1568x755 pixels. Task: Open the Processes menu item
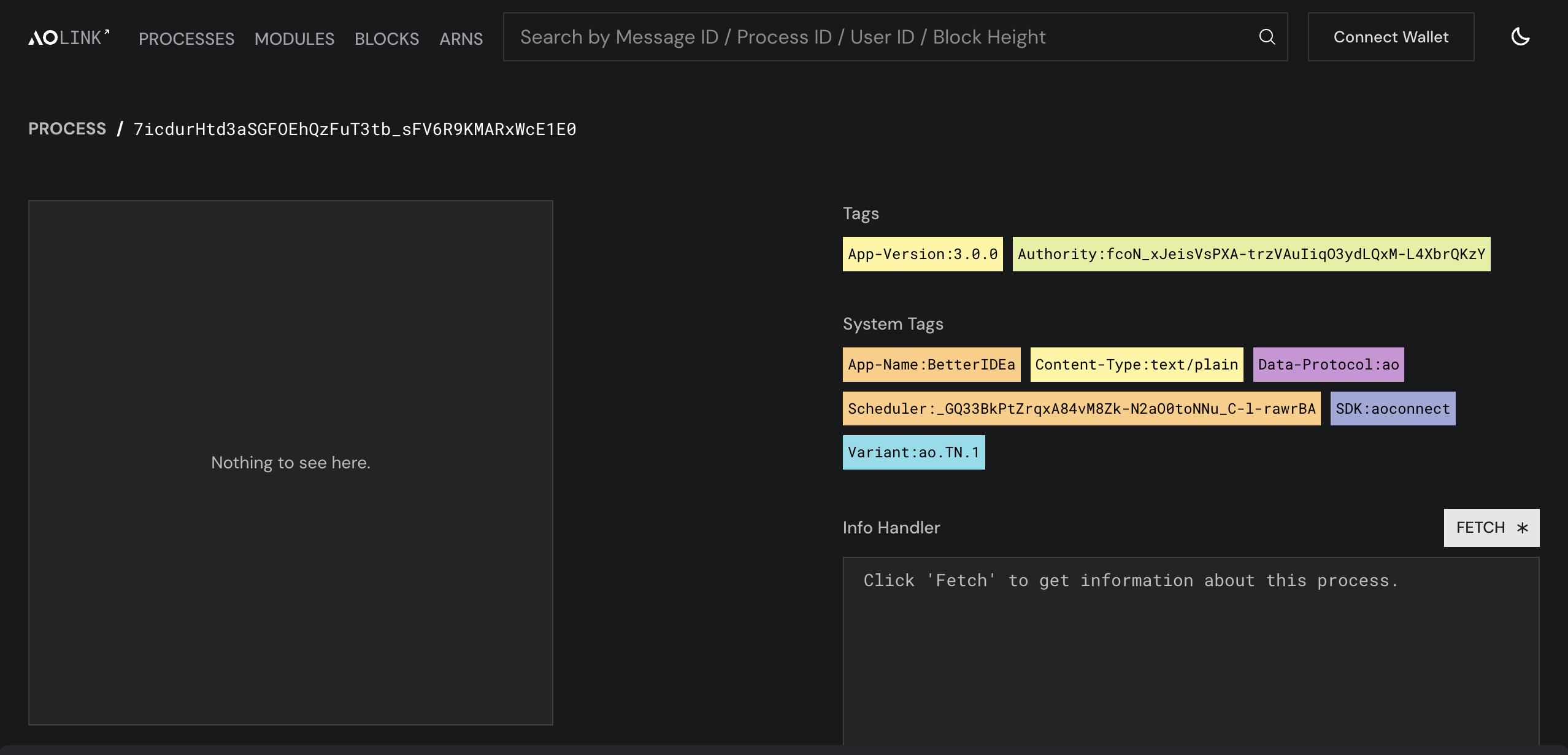pos(186,39)
